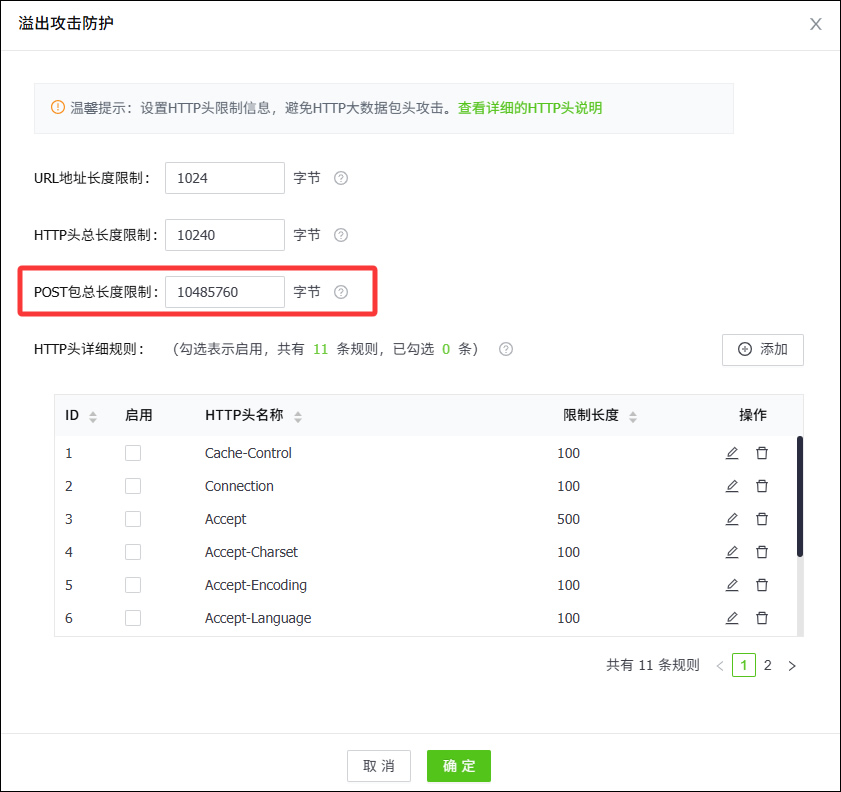This screenshot has height=792, width=841.
Task: Edit the Connection header rule
Action: click(732, 486)
